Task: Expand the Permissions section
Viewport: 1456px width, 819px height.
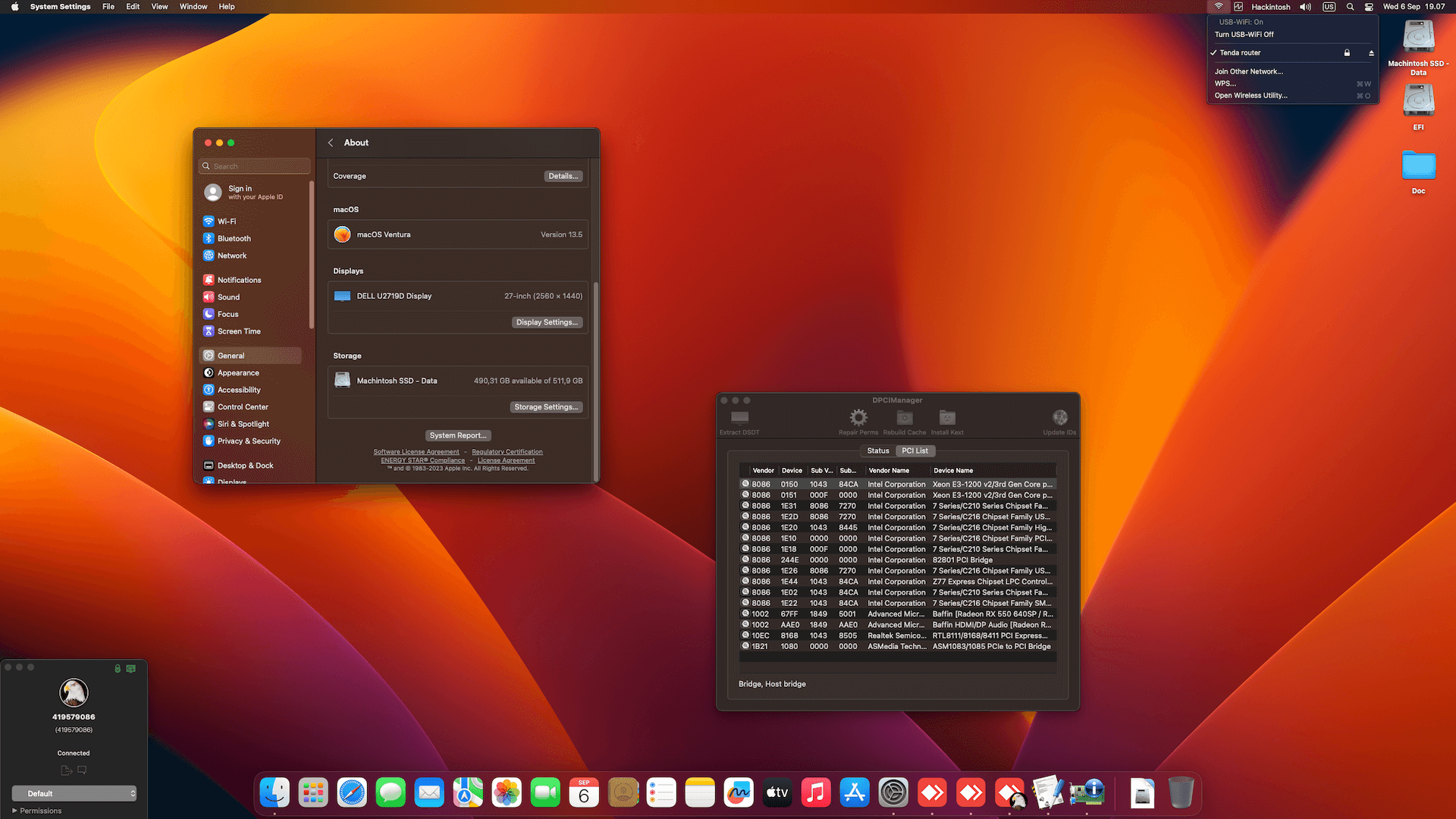Action: tap(37, 811)
